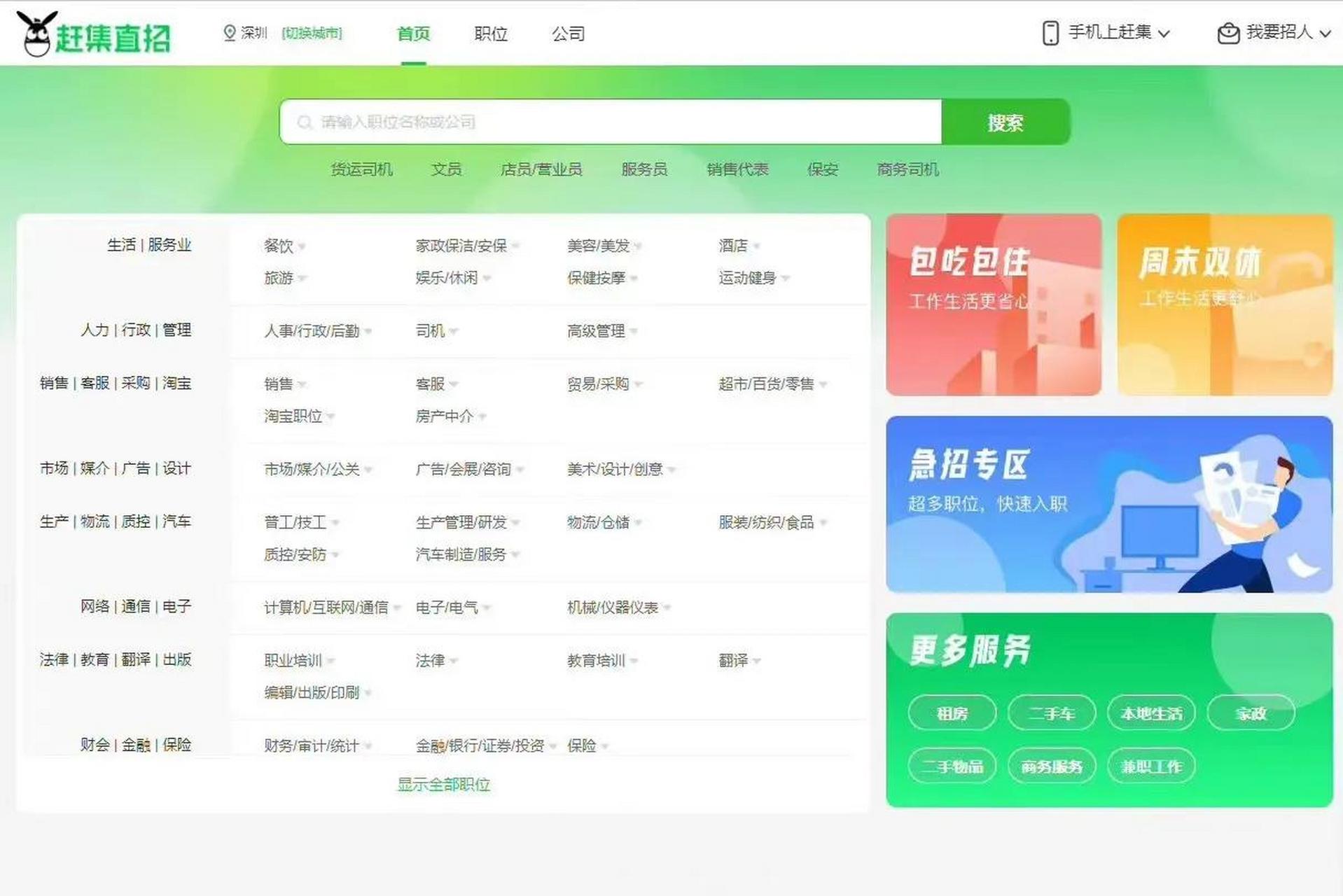Screen dimensions: 1343x896
Task: Expand the 教育培训 category
Action: pyautogui.click(x=602, y=661)
